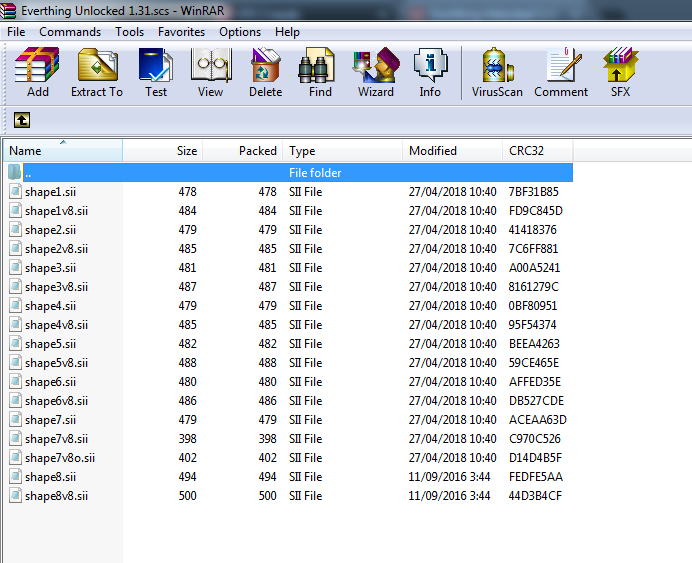Select the parent folder icon row
692x563 pixels.
(x=15, y=172)
